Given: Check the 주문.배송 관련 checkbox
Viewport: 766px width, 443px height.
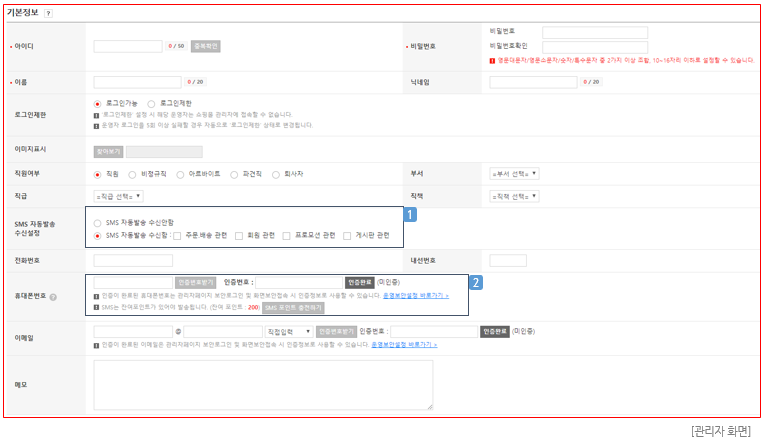Looking at the screenshot, I should (177, 236).
